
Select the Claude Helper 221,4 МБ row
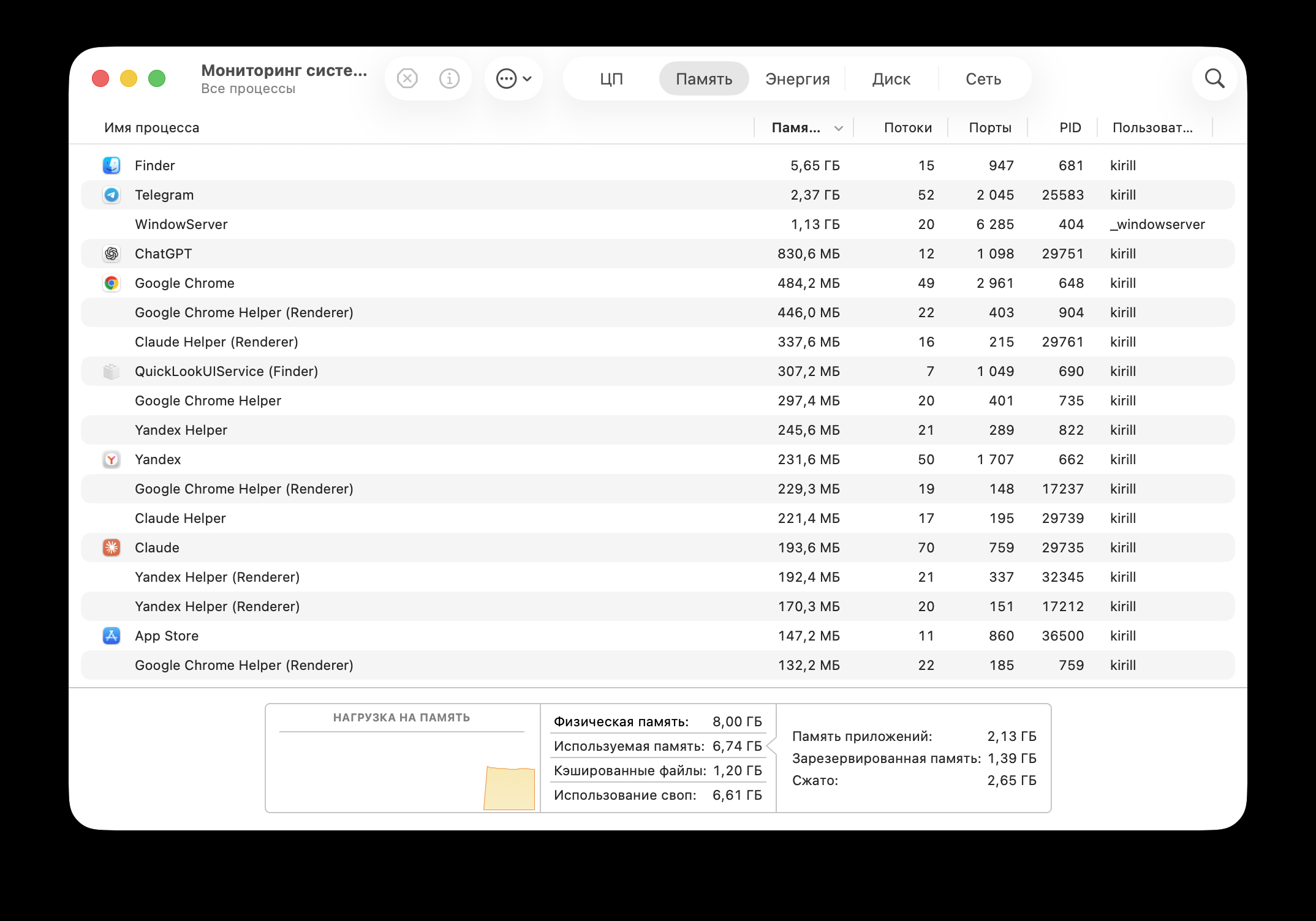pos(657,518)
